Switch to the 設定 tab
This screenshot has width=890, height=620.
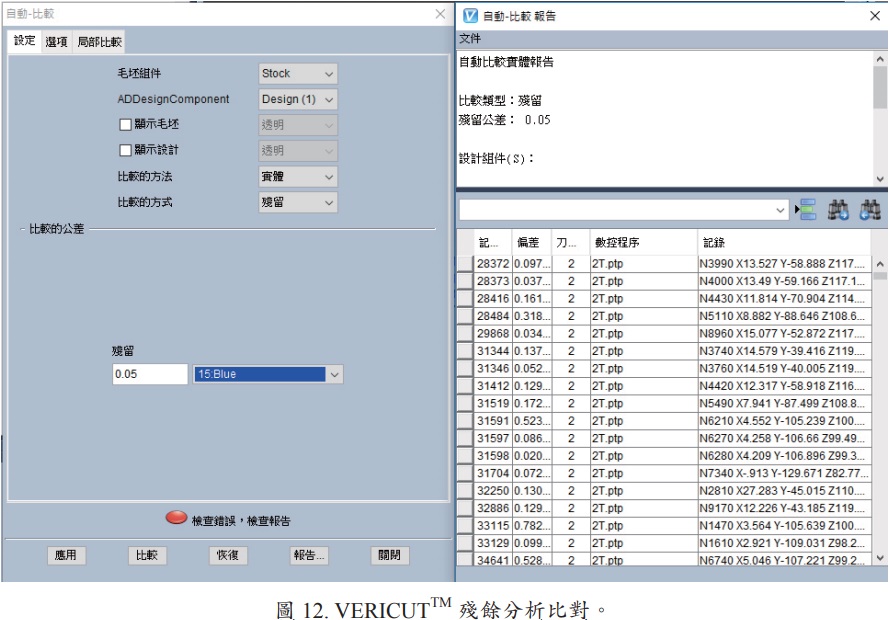tap(24, 41)
